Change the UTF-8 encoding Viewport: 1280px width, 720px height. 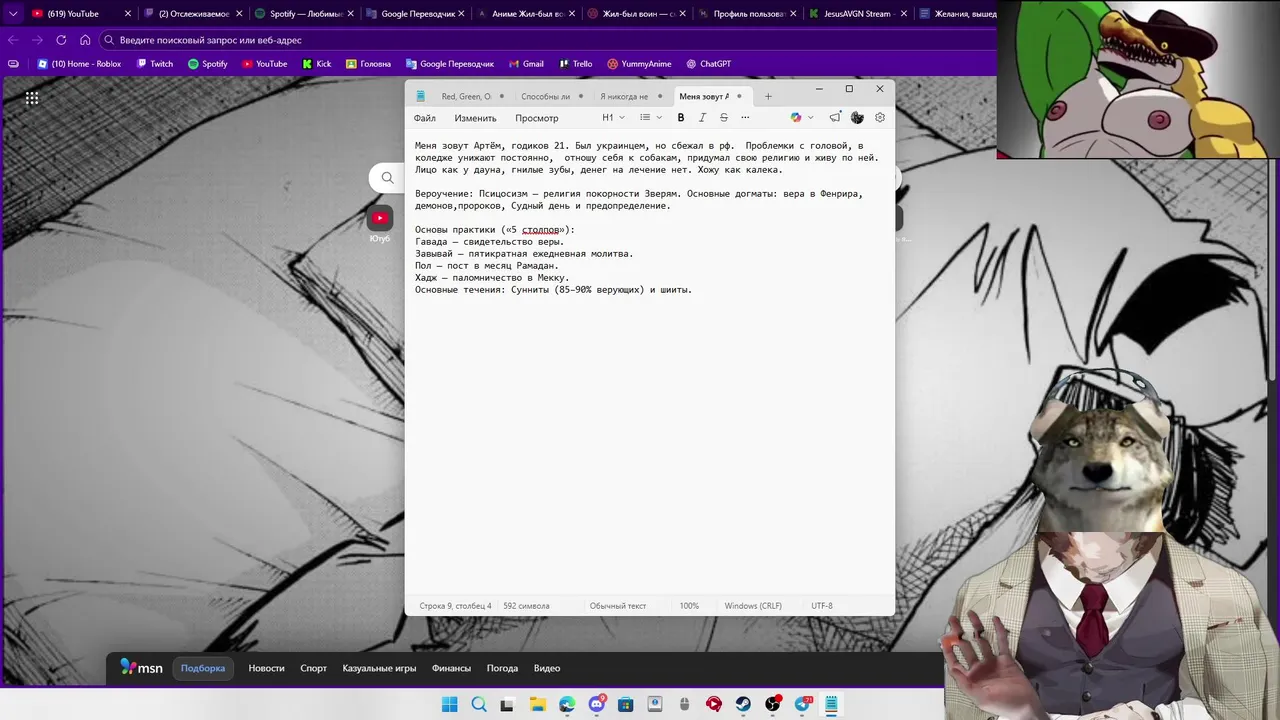(822, 606)
